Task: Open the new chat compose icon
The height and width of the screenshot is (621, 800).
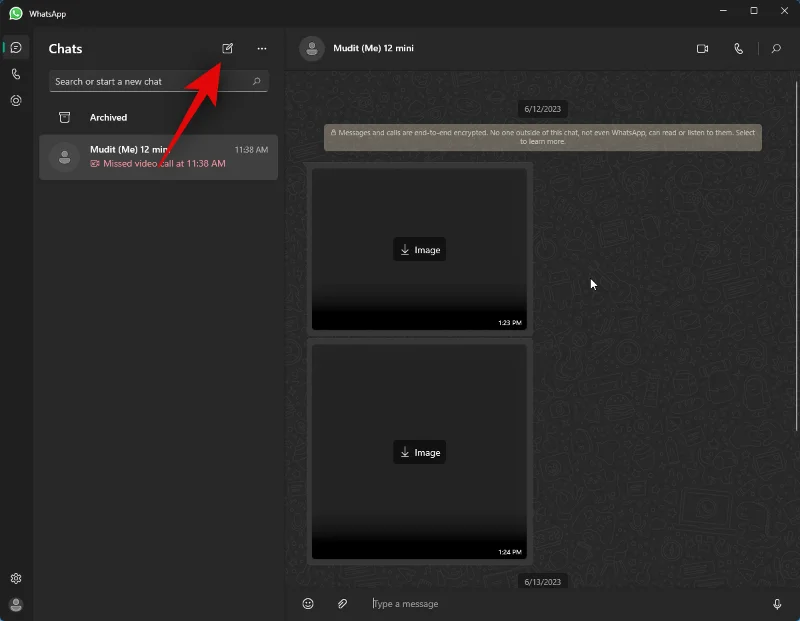Action: pyautogui.click(x=228, y=48)
